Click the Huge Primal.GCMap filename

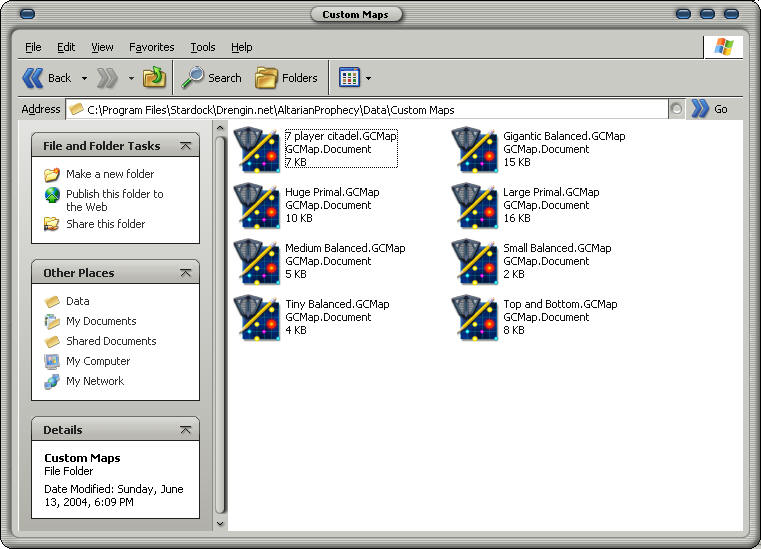click(x=332, y=192)
